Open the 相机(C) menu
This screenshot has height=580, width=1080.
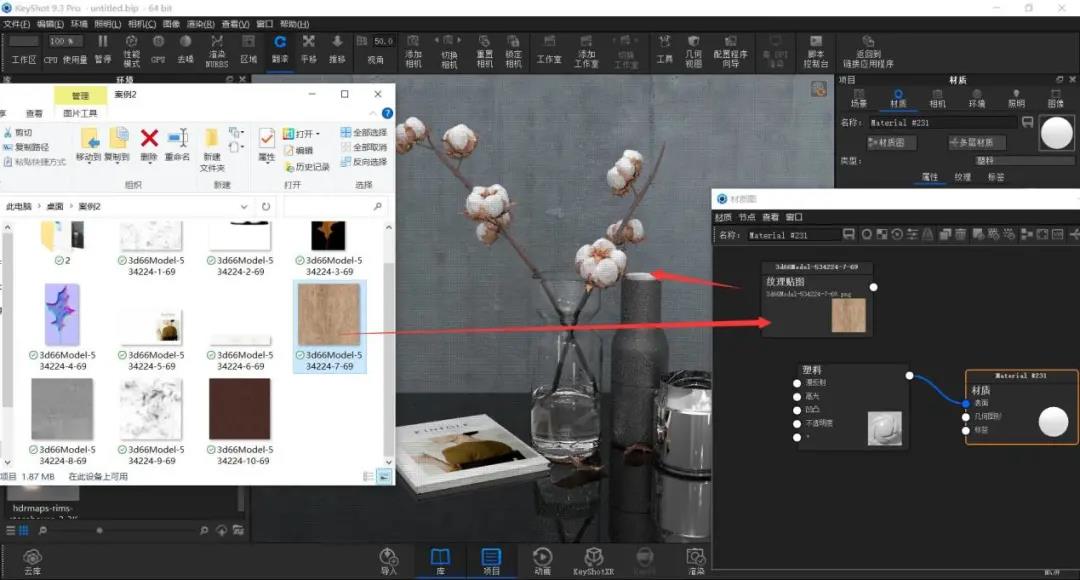tap(142, 24)
